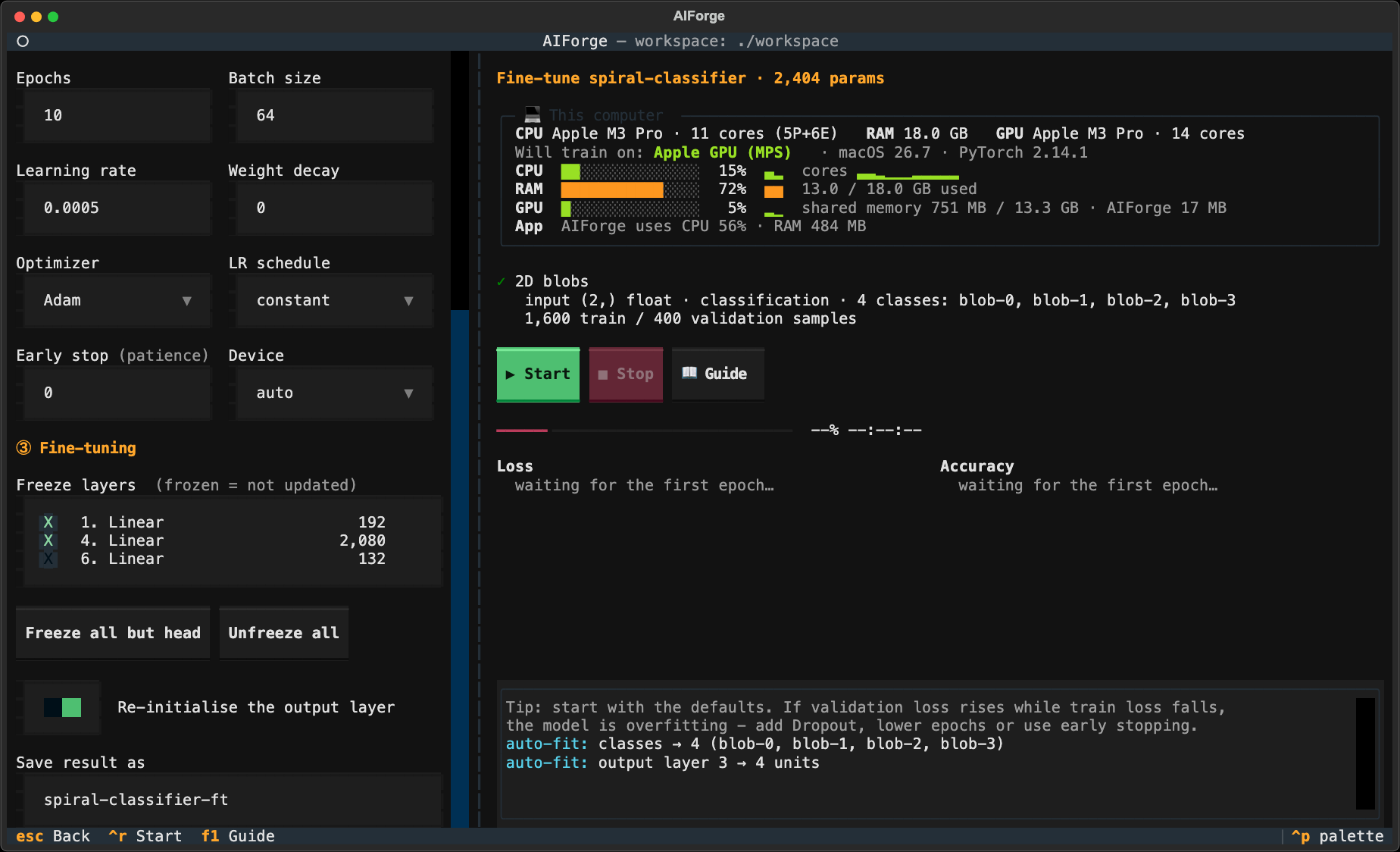Click the training progress bar
The height and width of the screenshot is (852, 1400).
click(644, 431)
